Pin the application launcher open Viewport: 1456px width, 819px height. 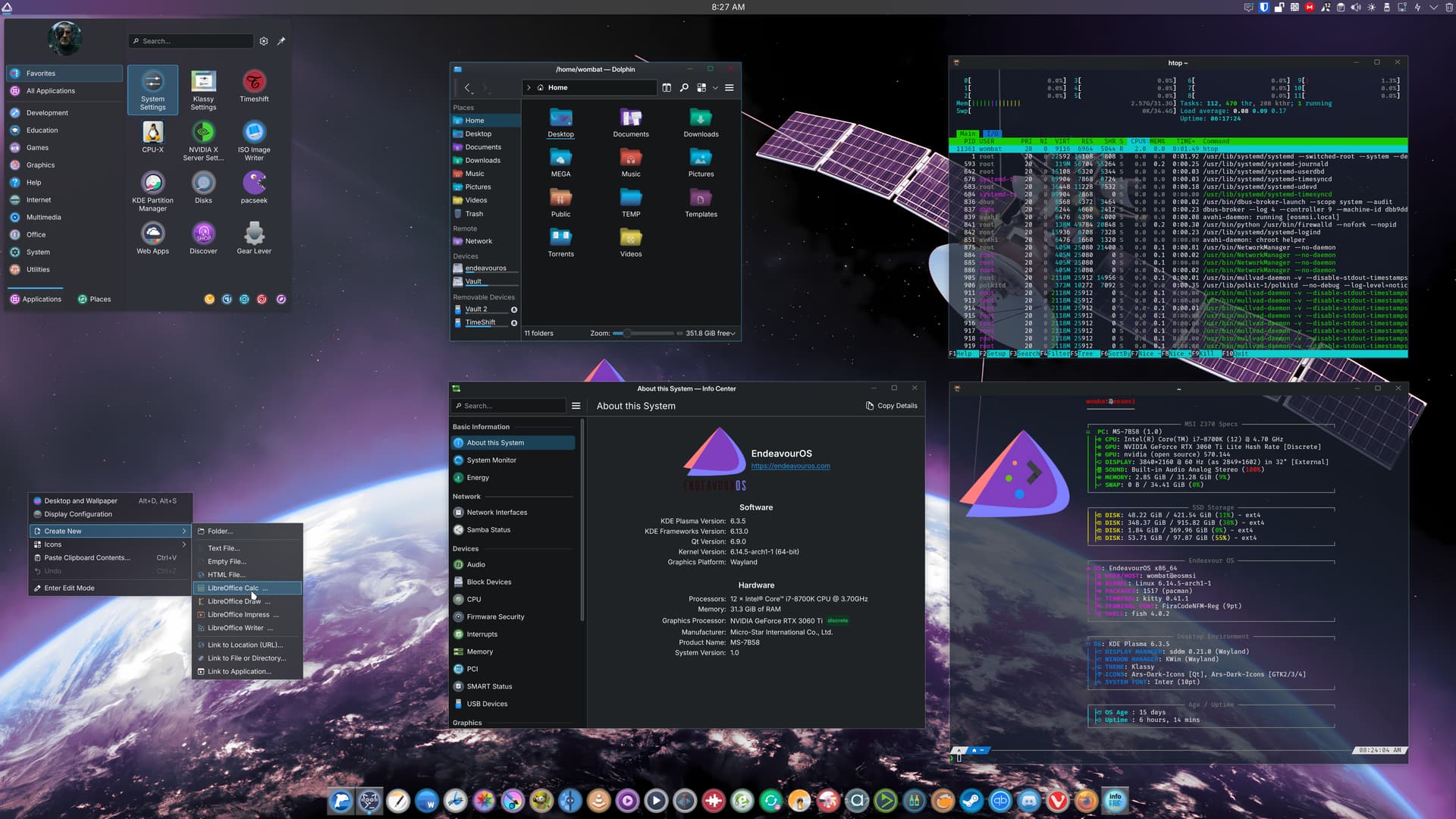pos(281,41)
